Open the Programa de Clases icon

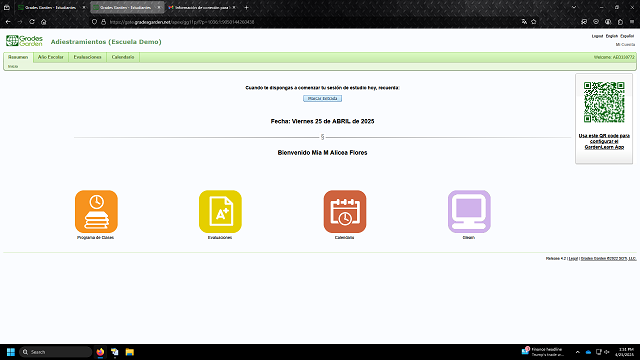pyautogui.click(x=96, y=211)
